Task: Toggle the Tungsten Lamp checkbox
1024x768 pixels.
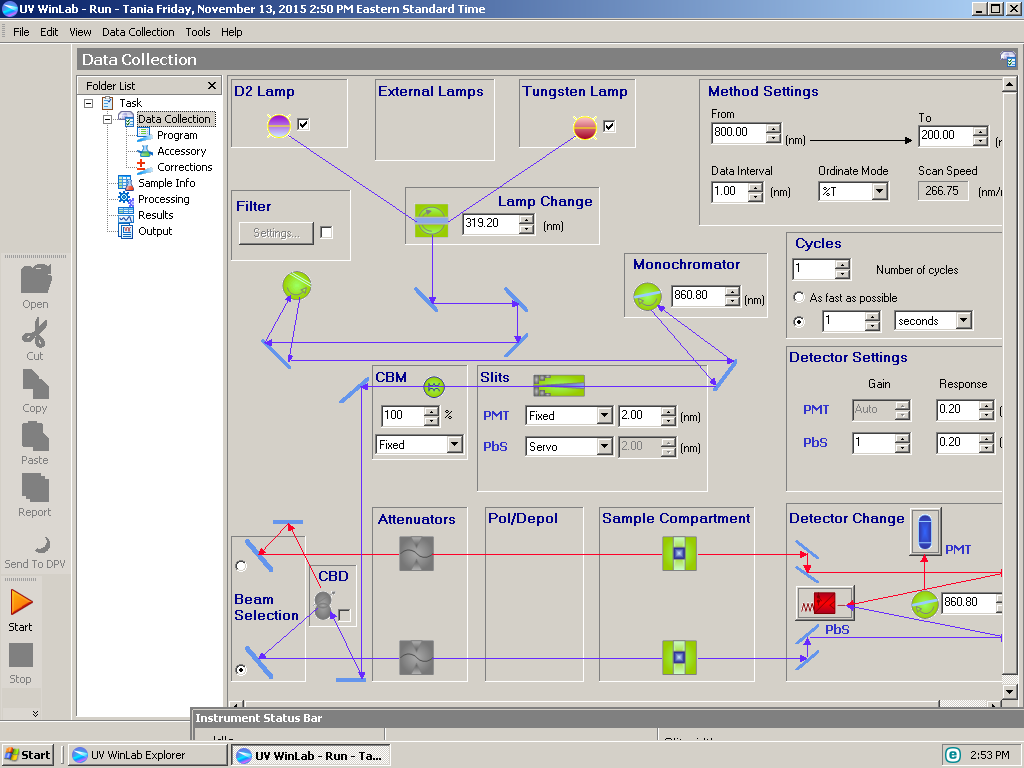Action: (609, 126)
